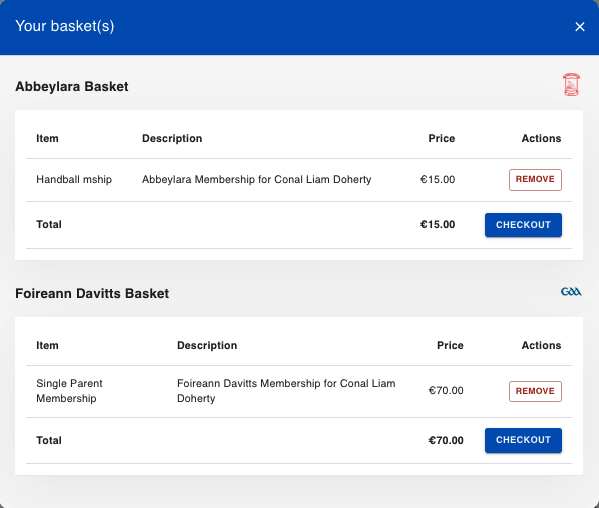Close the Your basket(s) dialog
Screen dimensions: 599x508
point(580,26)
